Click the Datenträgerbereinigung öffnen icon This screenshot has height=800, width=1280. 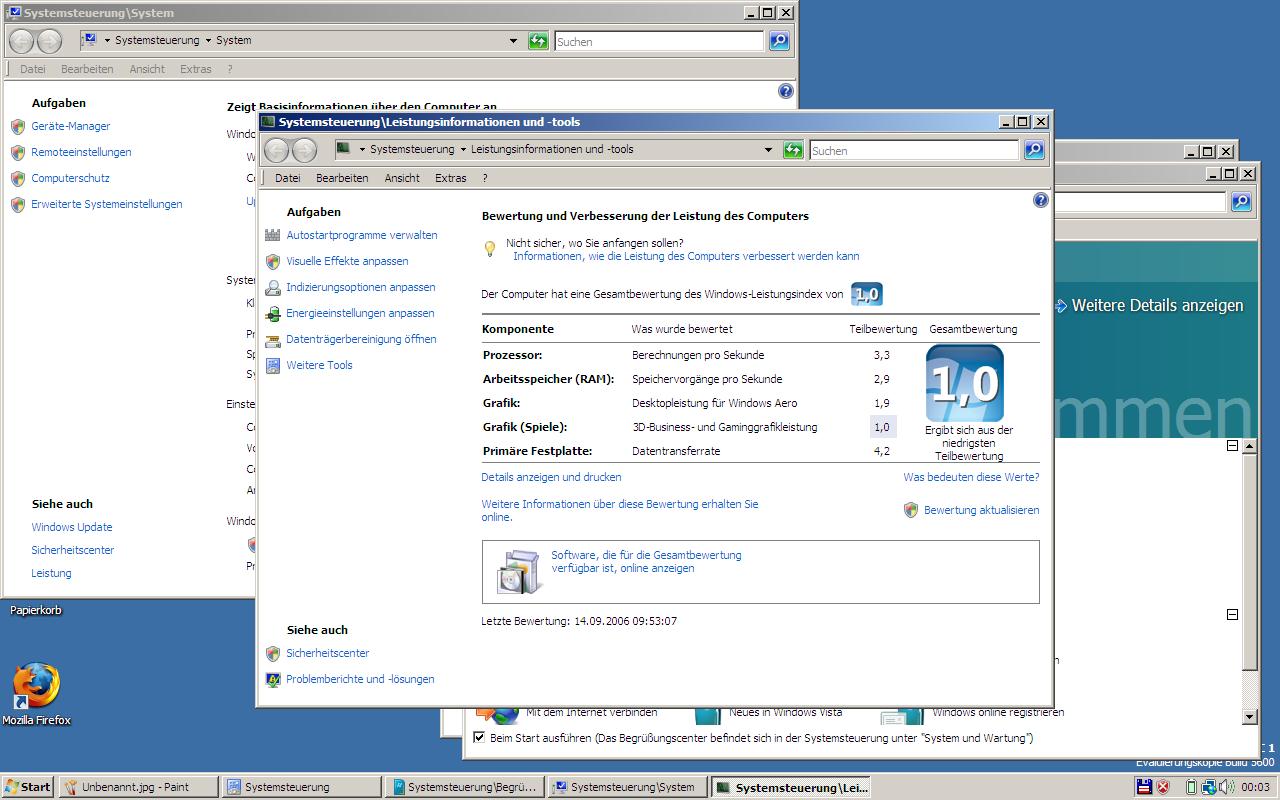[x=273, y=339]
